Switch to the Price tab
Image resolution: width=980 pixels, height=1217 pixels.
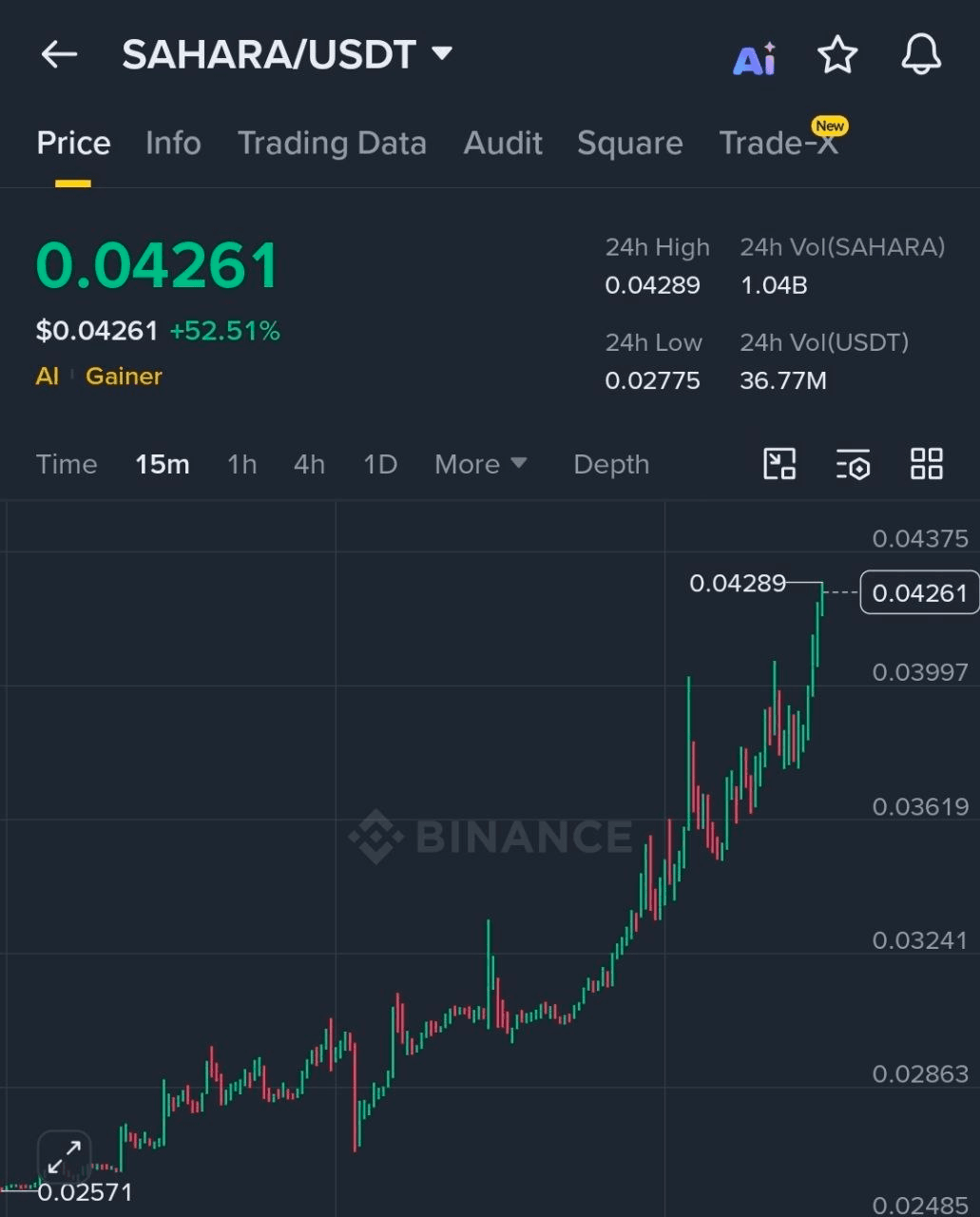[x=73, y=144]
